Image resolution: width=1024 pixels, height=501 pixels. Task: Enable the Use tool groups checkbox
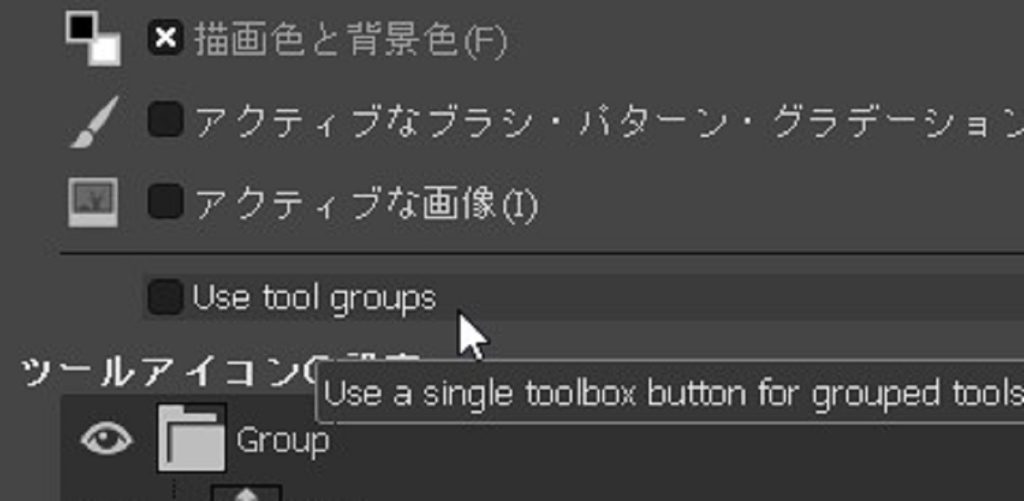coord(165,297)
